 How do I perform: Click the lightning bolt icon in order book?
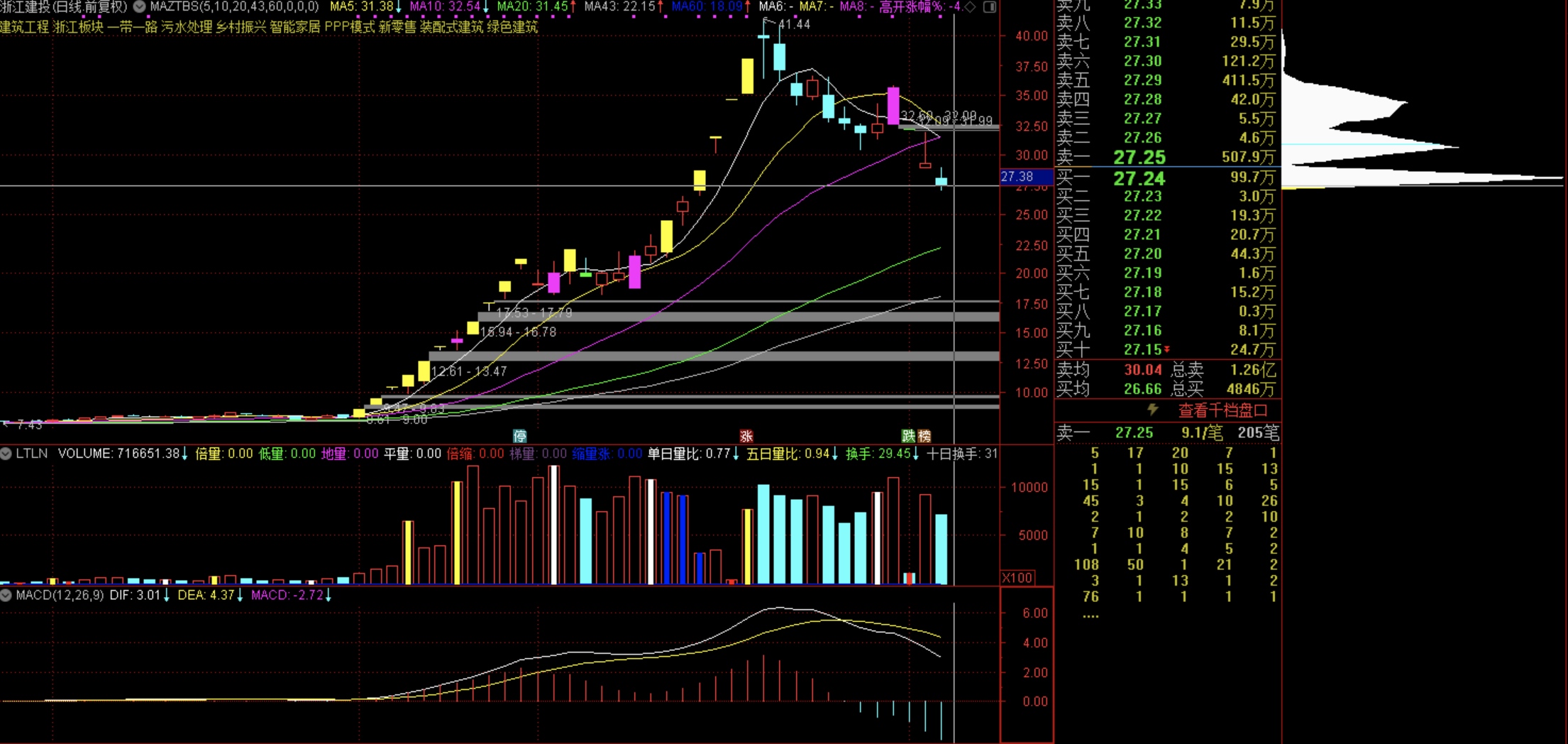[1153, 410]
